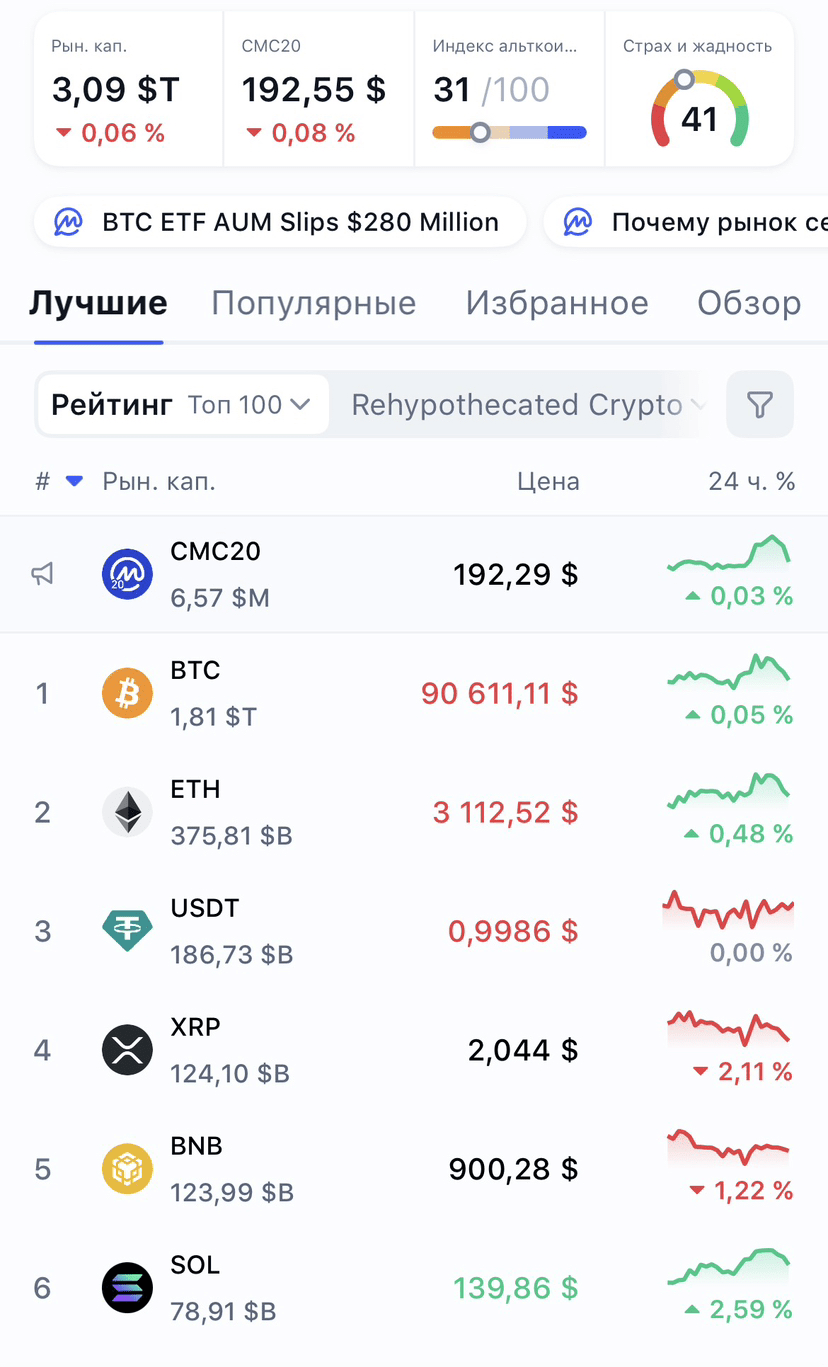The height and width of the screenshot is (1367, 828).
Task: Open BTC ETF AUM Slips news link
Action: tap(280, 222)
